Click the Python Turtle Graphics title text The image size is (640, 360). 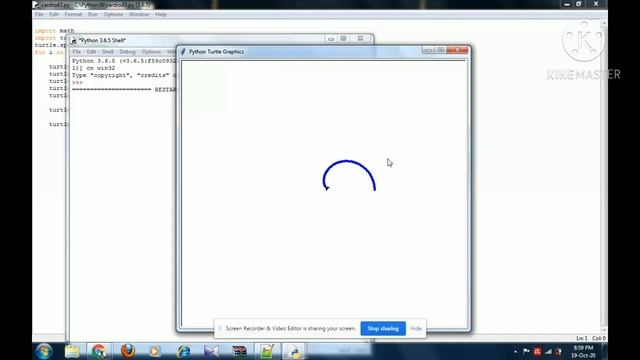(216, 52)
